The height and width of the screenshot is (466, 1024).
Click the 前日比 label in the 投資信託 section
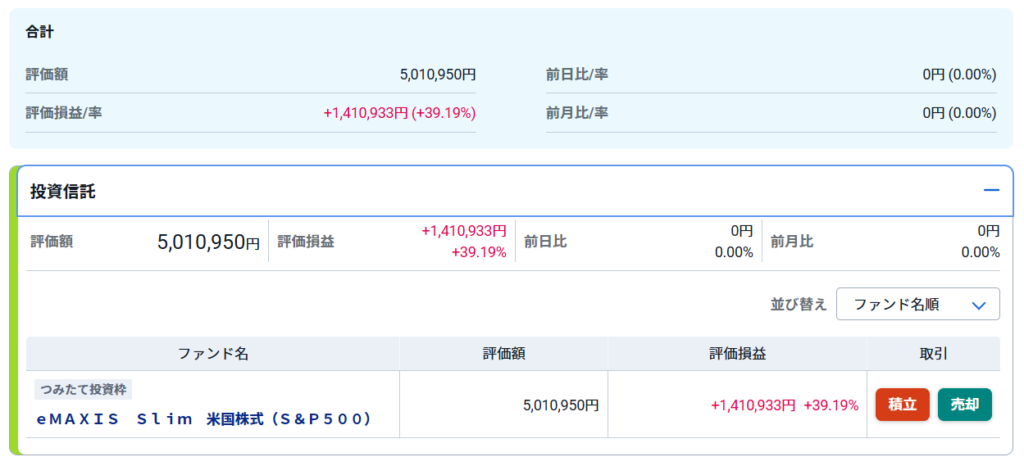click(x=545, y=241)
